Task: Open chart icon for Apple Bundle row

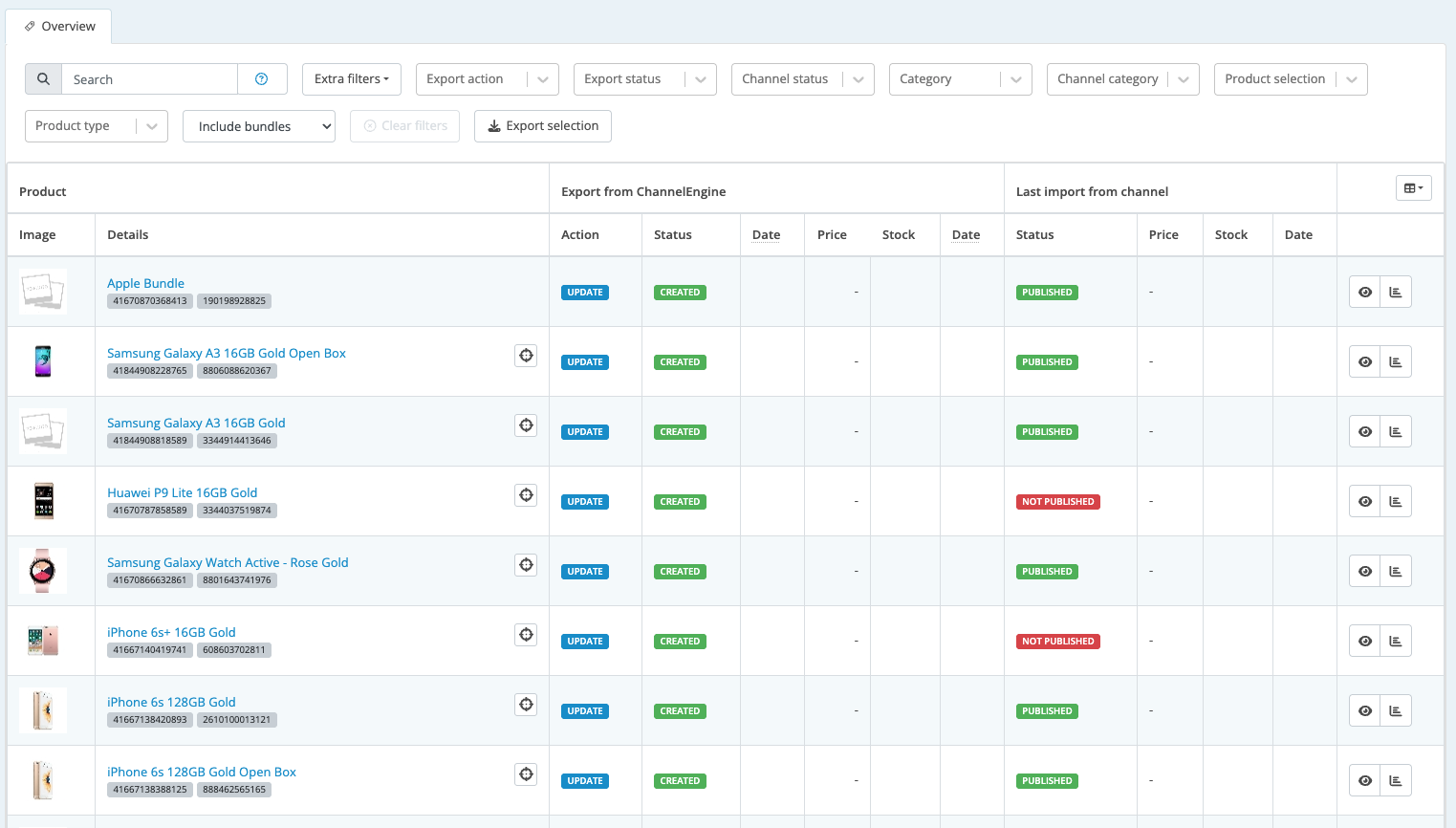Action: point(1396,292)
